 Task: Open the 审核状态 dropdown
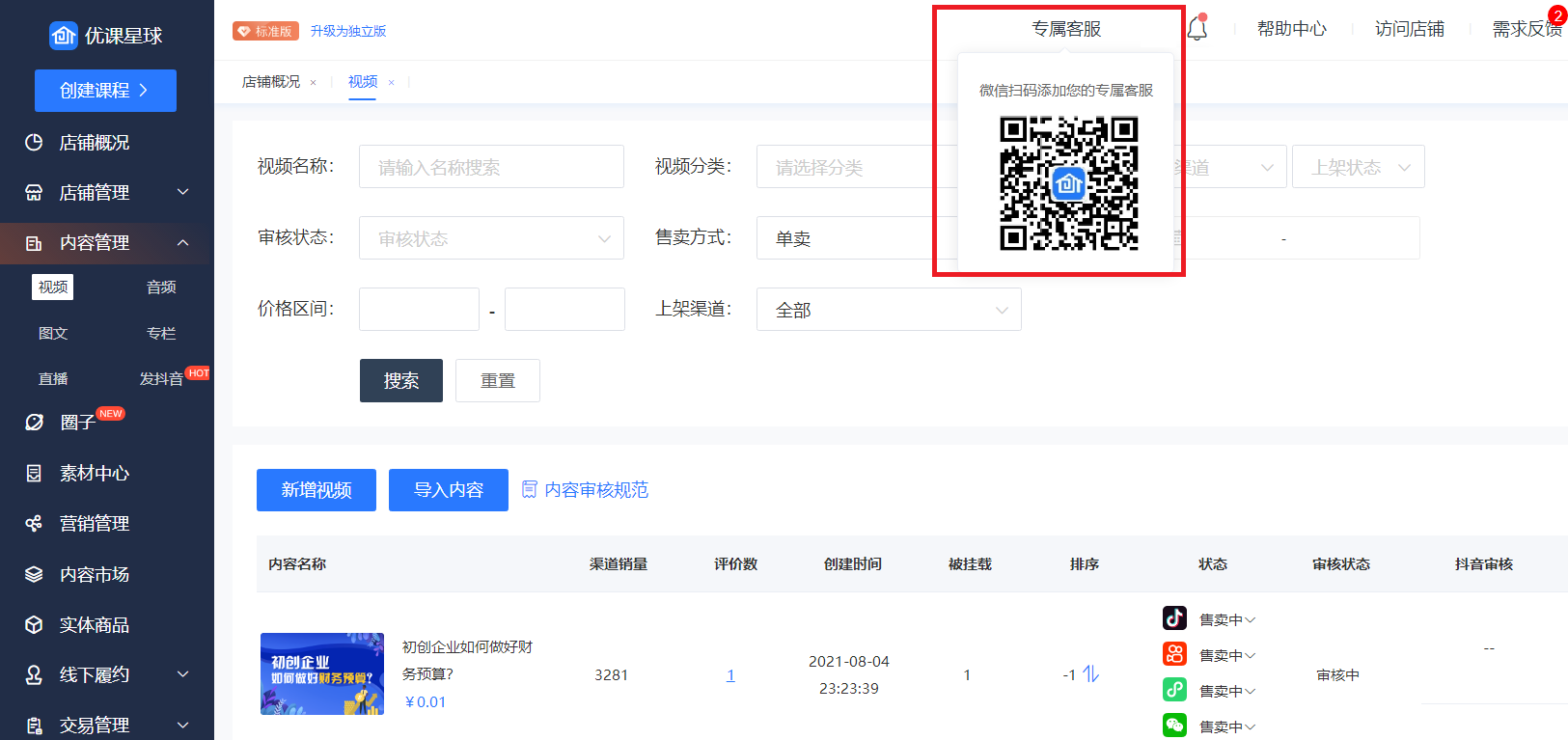click(x=491, y=238)
